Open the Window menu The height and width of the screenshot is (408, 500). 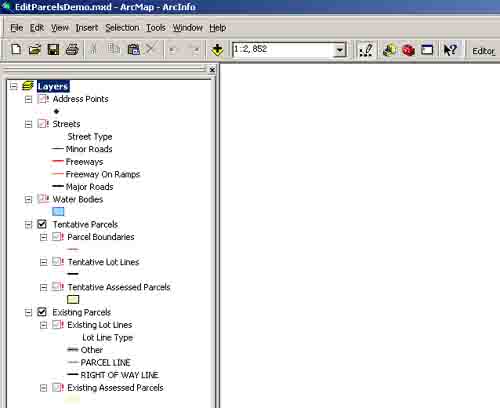[x=187, y=28]
